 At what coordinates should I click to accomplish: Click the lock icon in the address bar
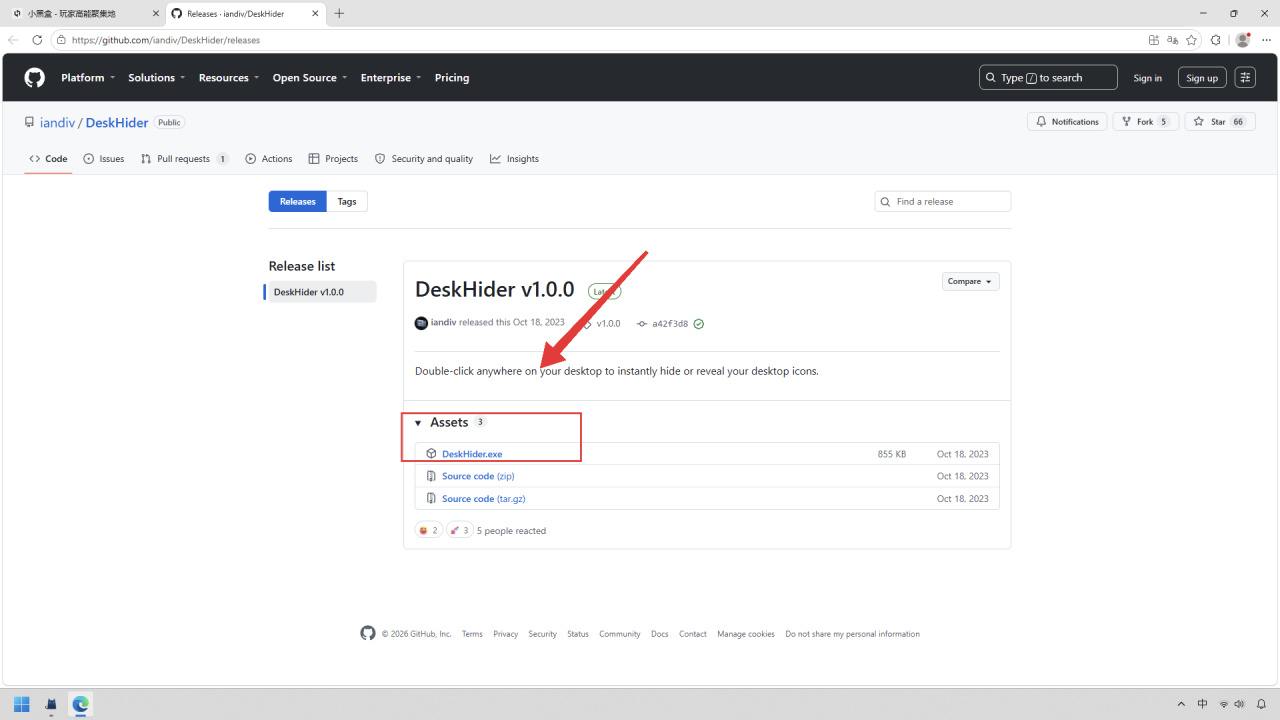(61, 40)
